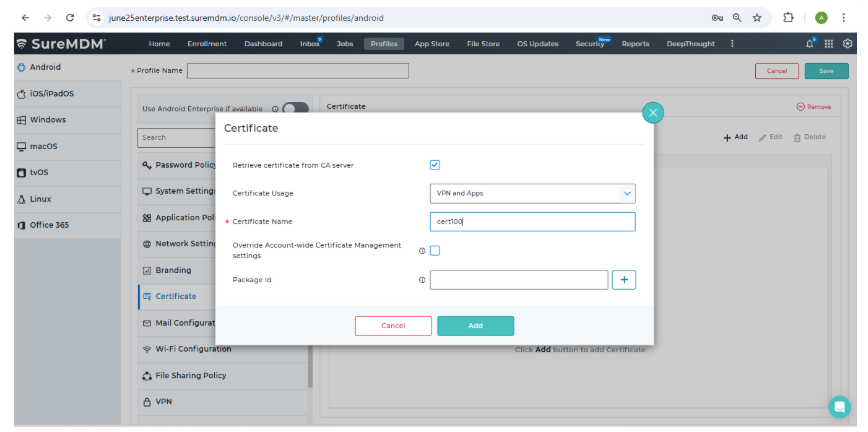The height and width of the screenshot is (432, 868).
Task: Check Override Account-wide Certificate Management settings
Action: coord(435,250)
